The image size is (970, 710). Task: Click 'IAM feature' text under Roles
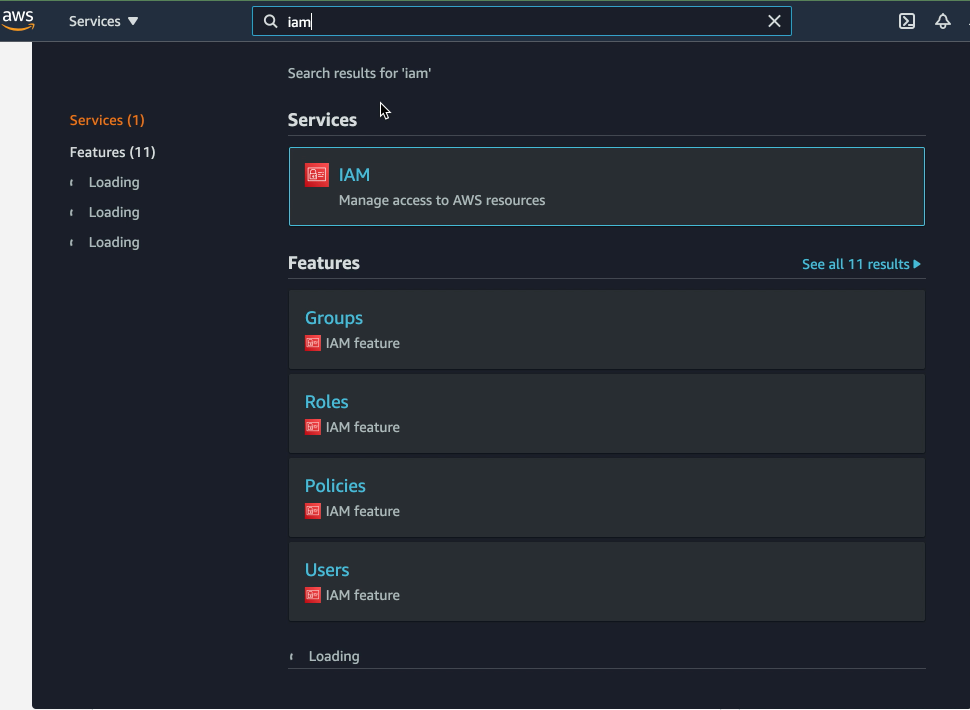coord(363,427)
